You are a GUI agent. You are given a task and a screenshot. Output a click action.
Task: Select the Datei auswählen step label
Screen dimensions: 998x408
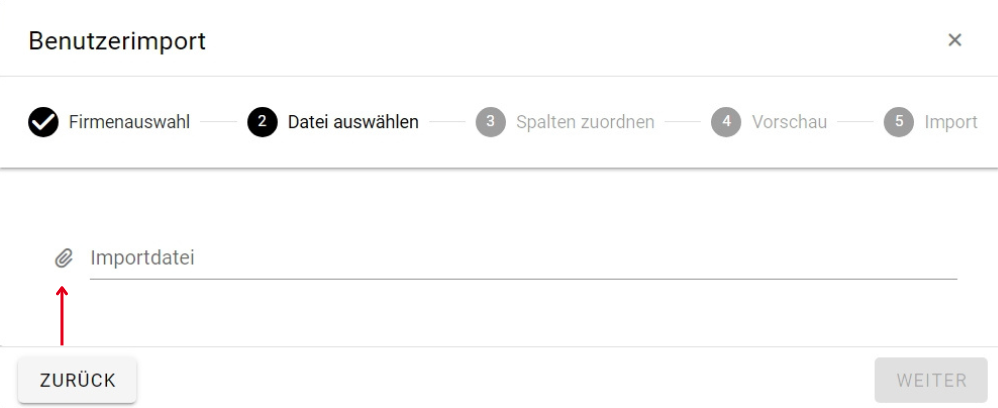tap(353, 122)
